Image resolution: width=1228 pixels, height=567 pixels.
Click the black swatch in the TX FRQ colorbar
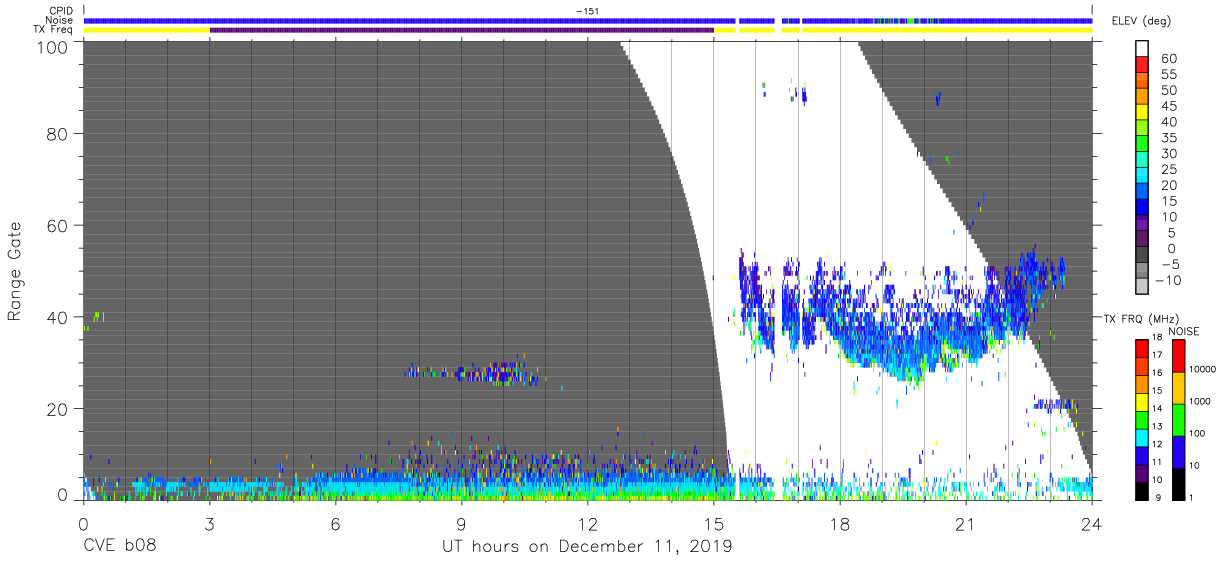pyautogui.click(x=1142, y=491)
